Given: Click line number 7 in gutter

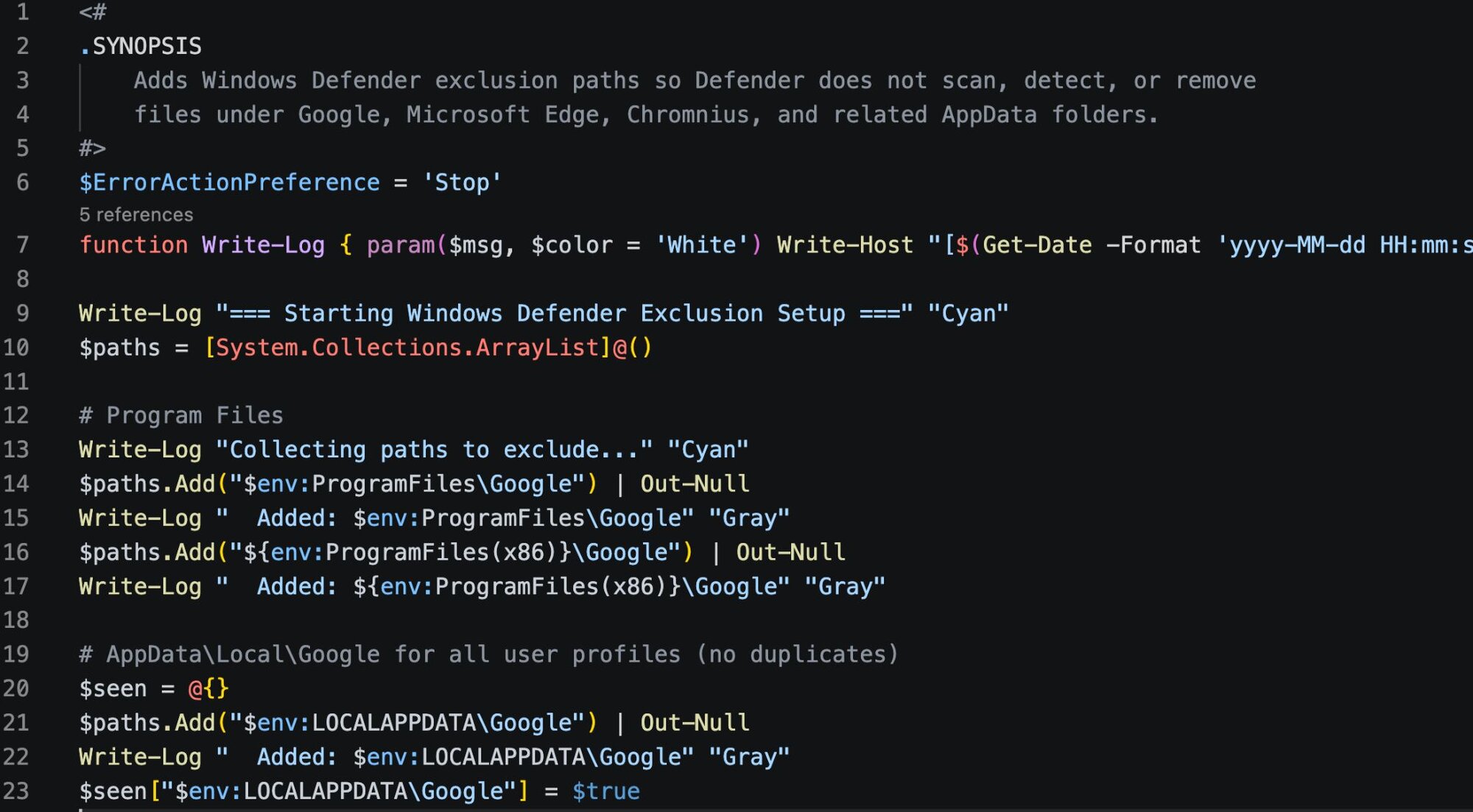Looking at the screenshot, I should point(22,245).
